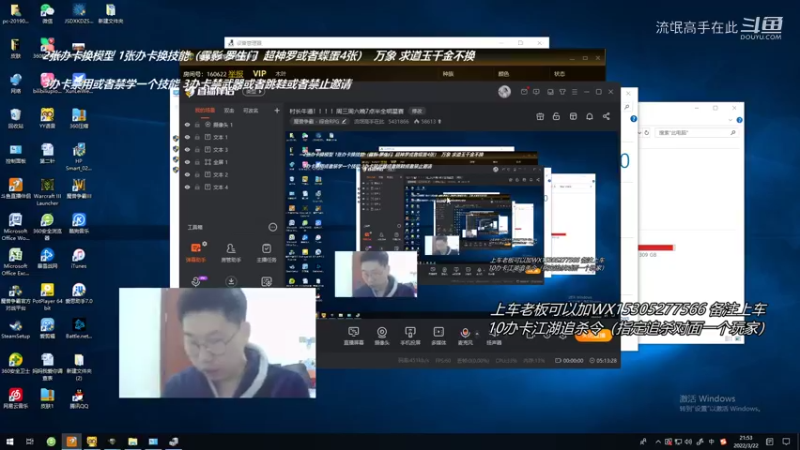Open the YY语音 desktop icon
This screenshot has height=450, width=800.
(47, 118)
